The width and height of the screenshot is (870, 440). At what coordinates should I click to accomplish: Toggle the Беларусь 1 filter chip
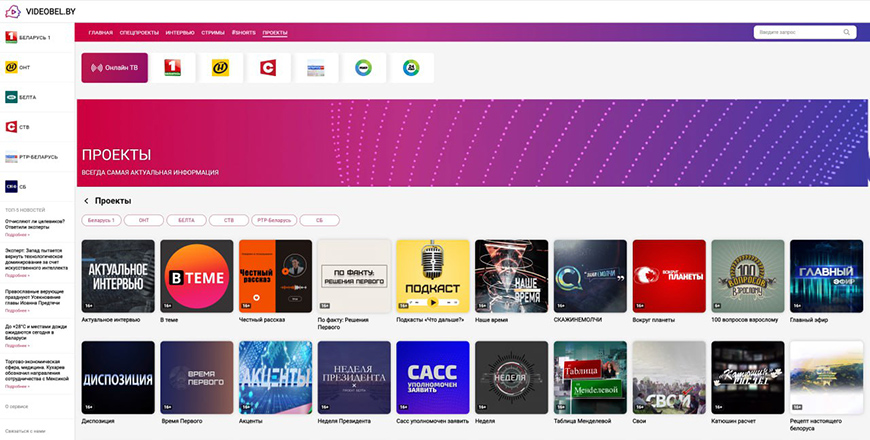(x=102, y=220)
